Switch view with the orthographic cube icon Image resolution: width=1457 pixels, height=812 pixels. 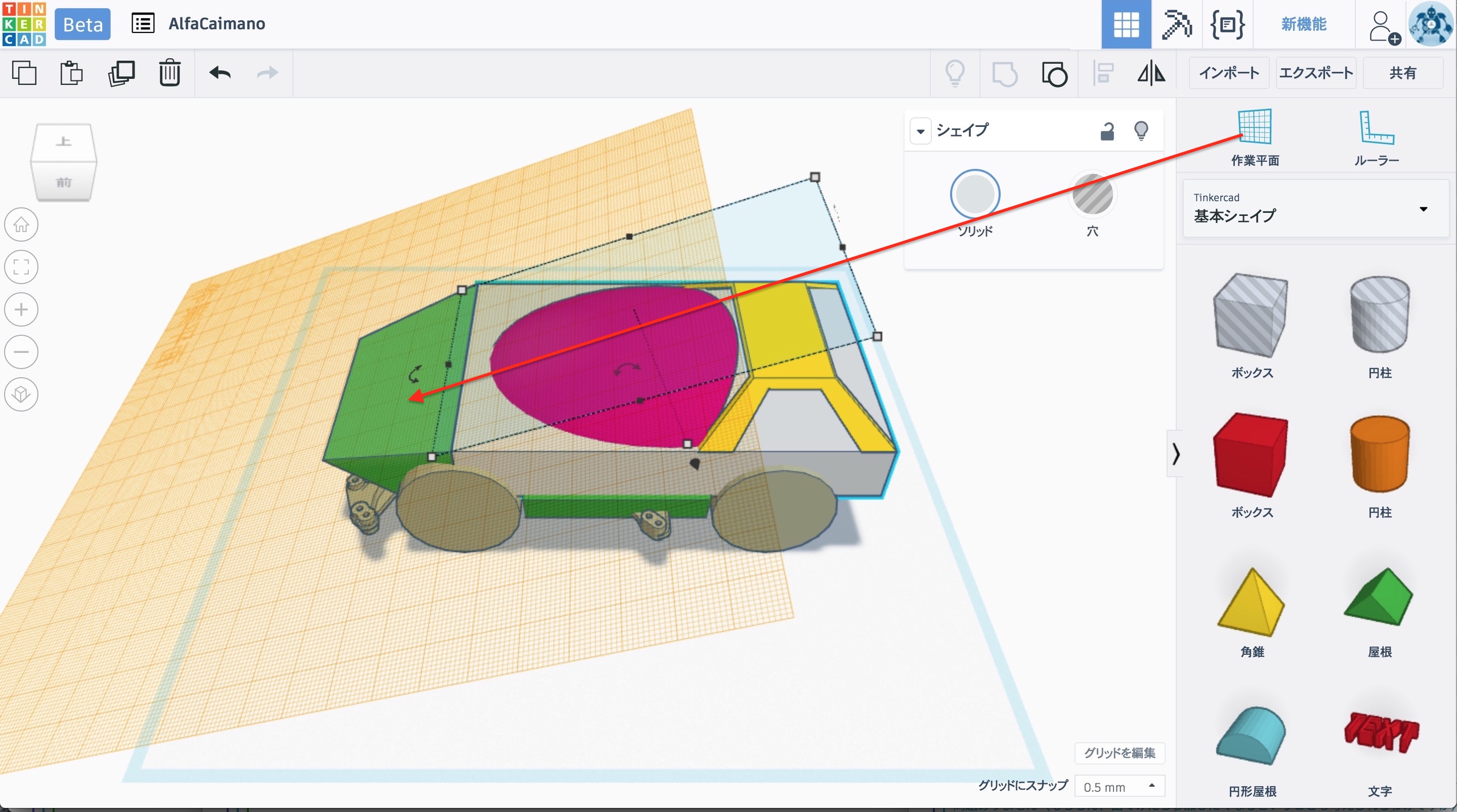click(x=21, y=394)
